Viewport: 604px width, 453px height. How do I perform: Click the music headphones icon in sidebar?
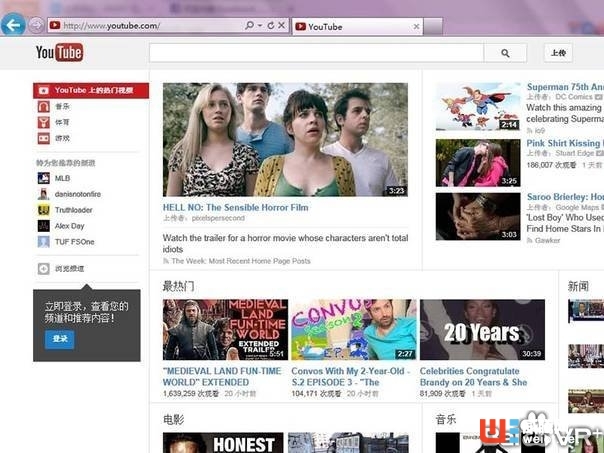[44, 106]
